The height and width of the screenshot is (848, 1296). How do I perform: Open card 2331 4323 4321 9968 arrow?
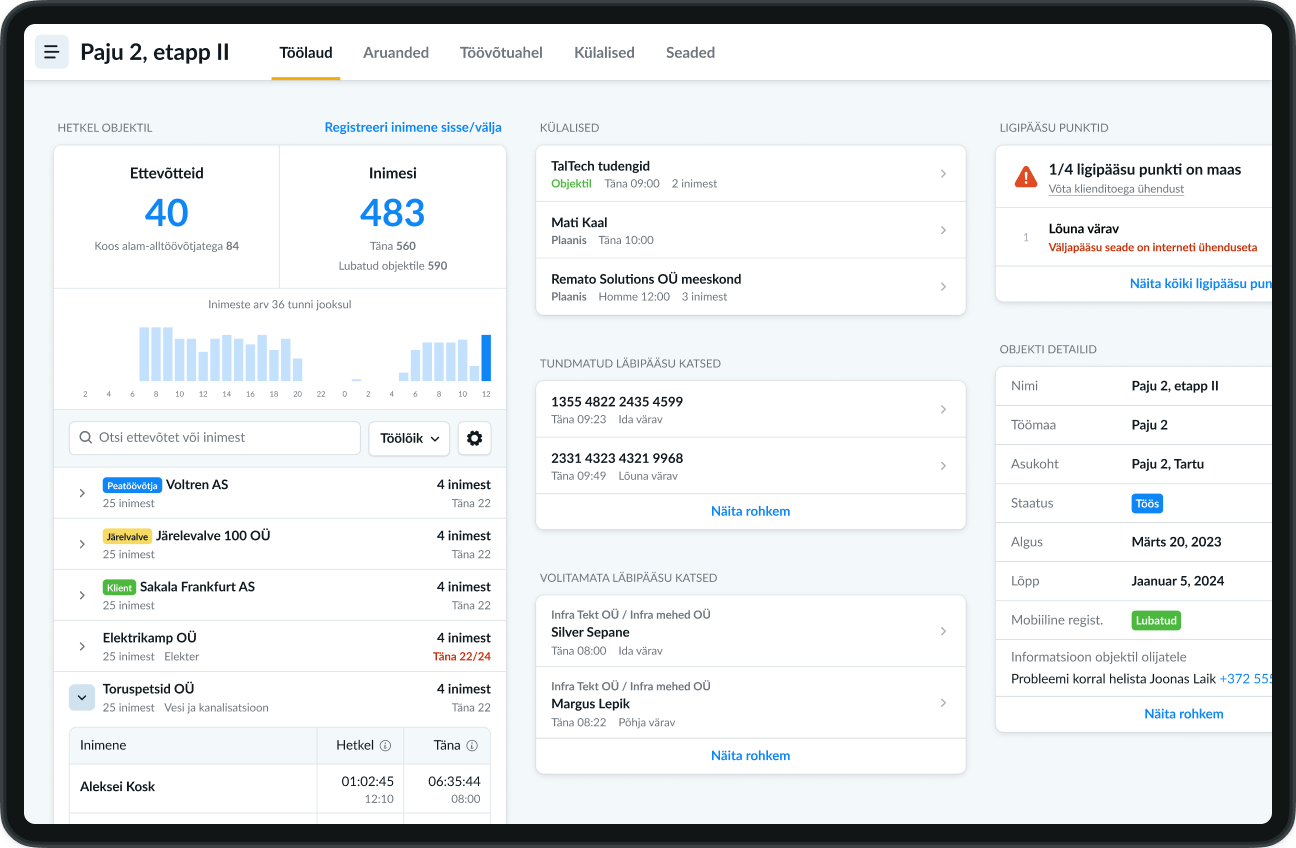943,466
